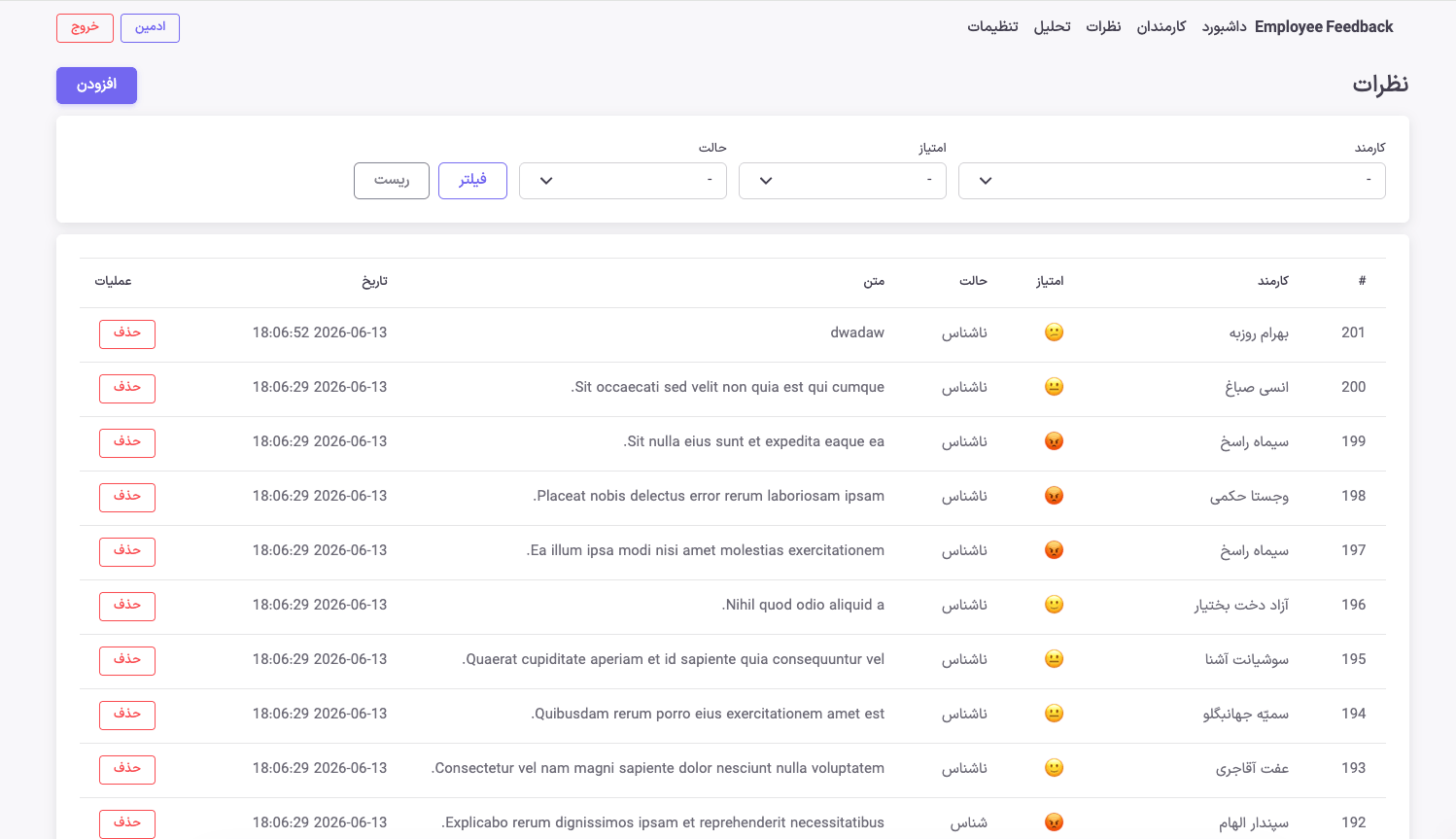The image size is (1456, 839).
Task: Click the neutral emoji in row 195
Action: (x=1054, y=659)
